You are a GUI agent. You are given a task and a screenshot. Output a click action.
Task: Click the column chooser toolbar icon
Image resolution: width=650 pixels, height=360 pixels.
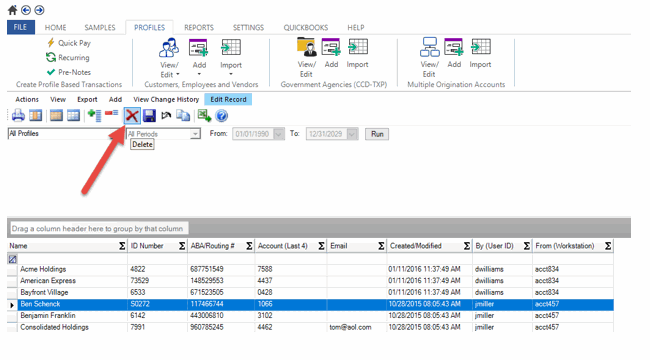(x=36, y=116)
